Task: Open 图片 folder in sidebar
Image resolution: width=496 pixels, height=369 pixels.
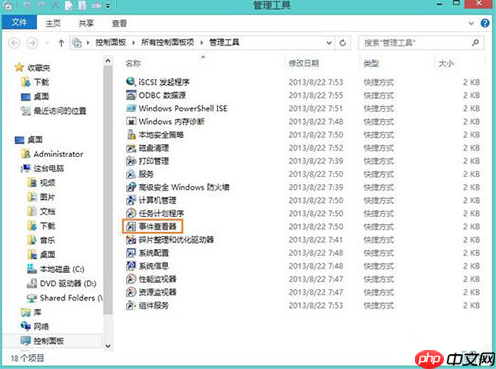Action: 48,197
